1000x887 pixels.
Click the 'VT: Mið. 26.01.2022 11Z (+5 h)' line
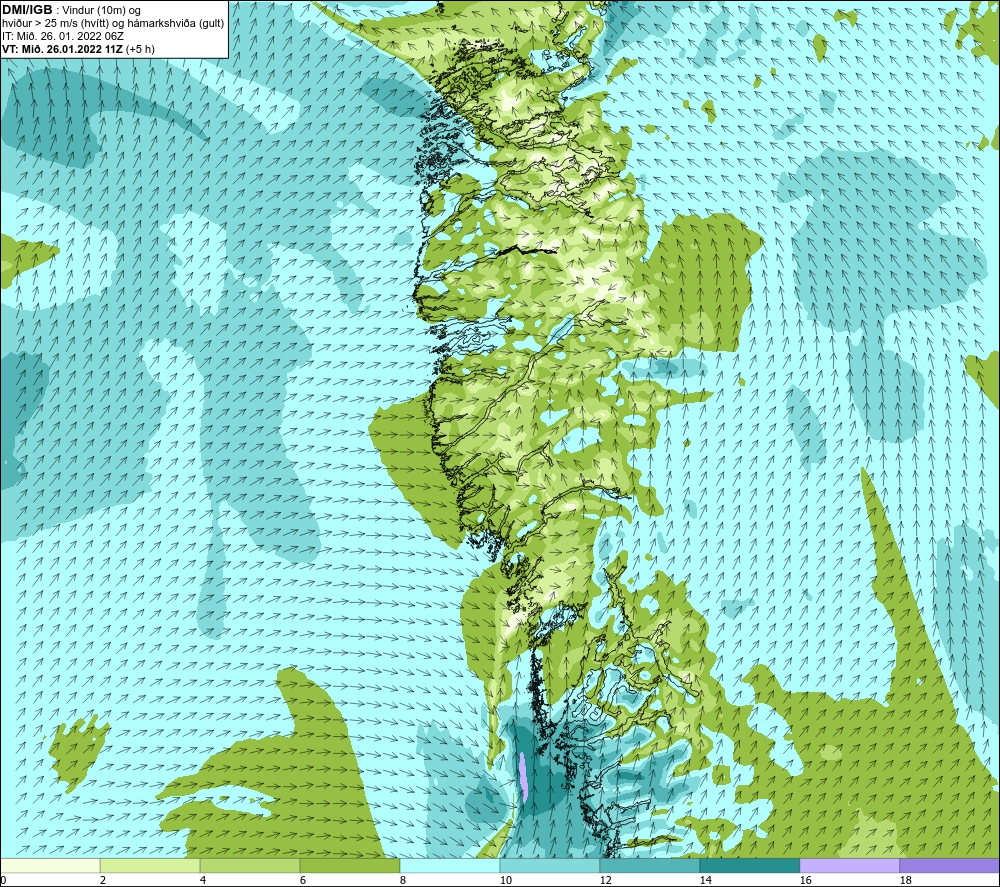tap(78, 49)
